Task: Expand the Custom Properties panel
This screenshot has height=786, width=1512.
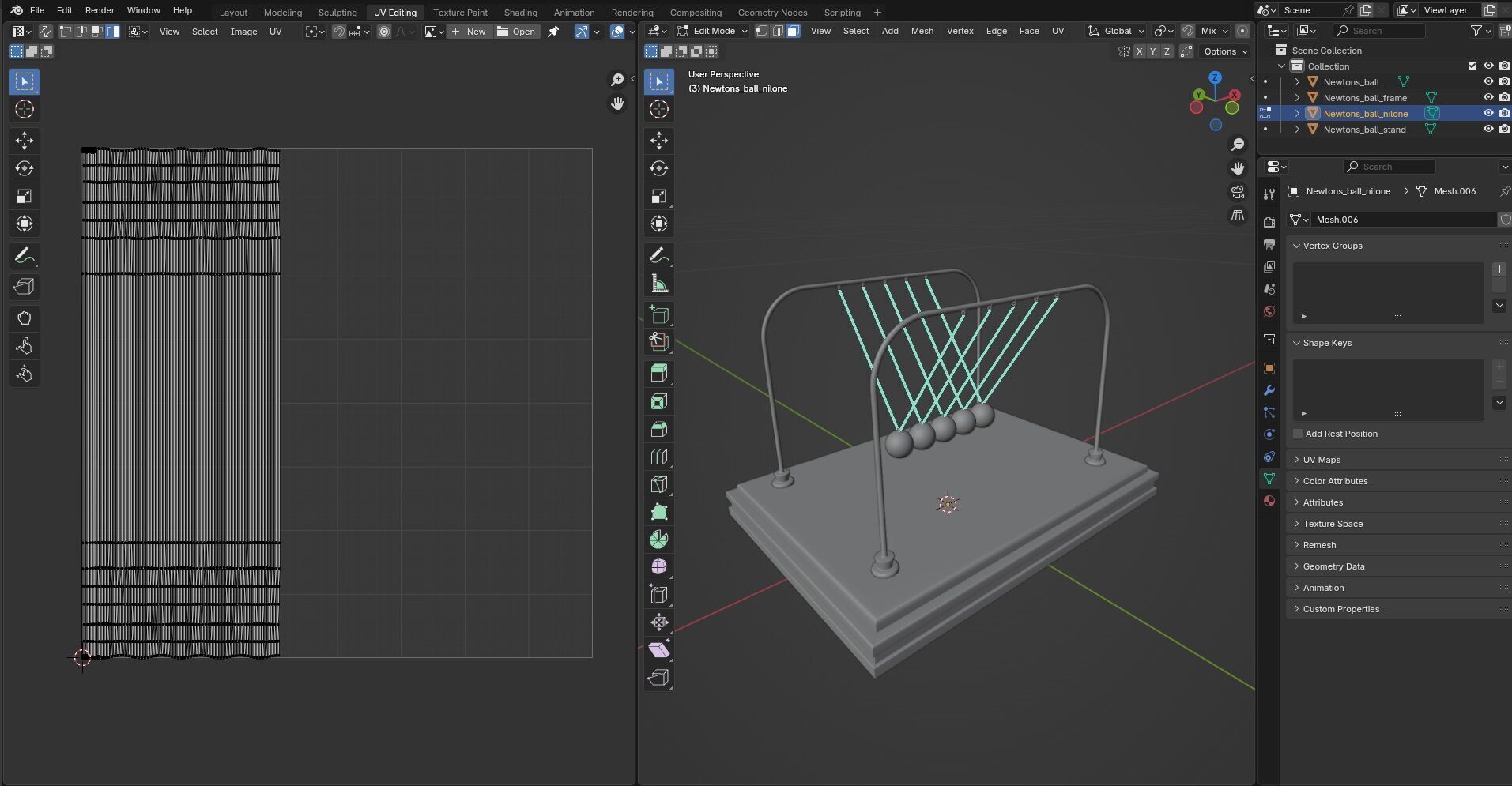Action: tap(1340, 609)
